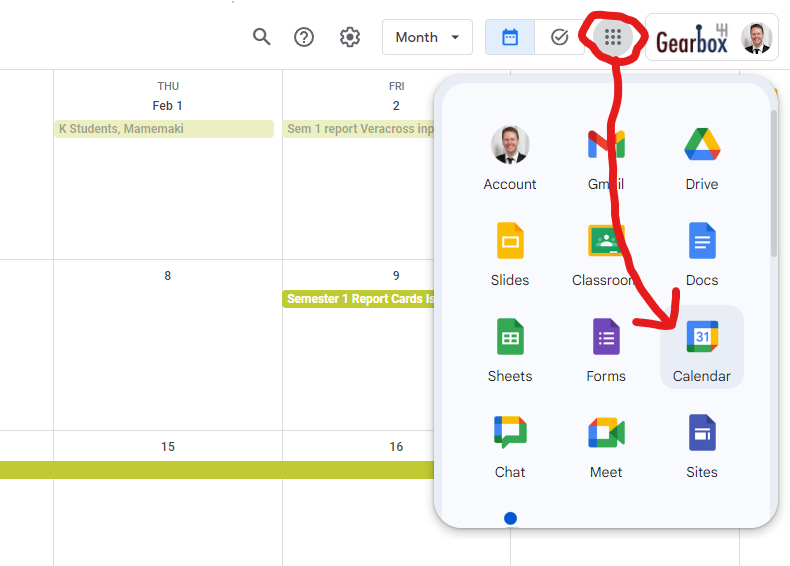
Task: Open Google Drive app
Action: pyautogui.click(x=702, y=158)
